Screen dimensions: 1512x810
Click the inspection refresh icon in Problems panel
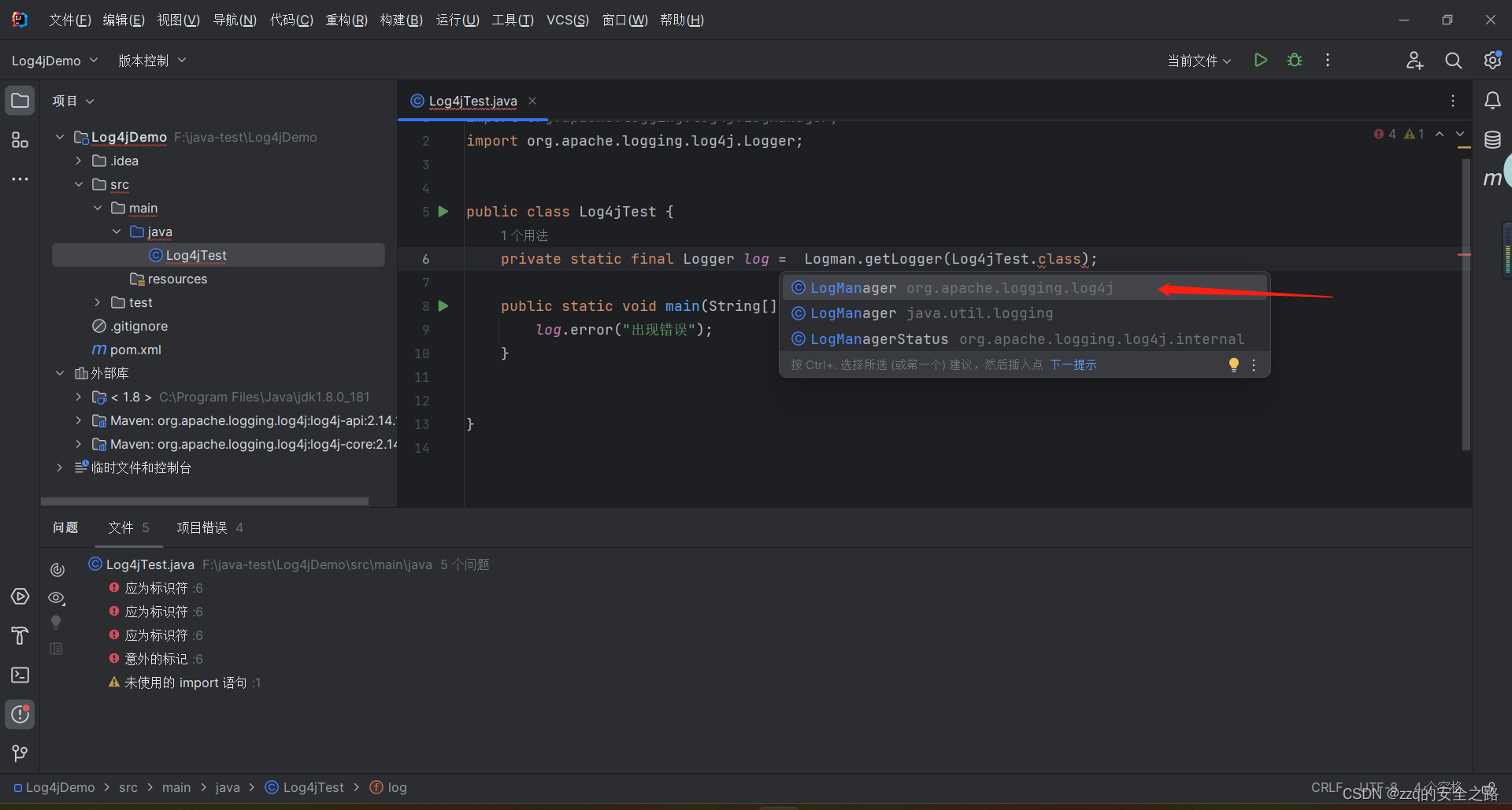(57, 570)
